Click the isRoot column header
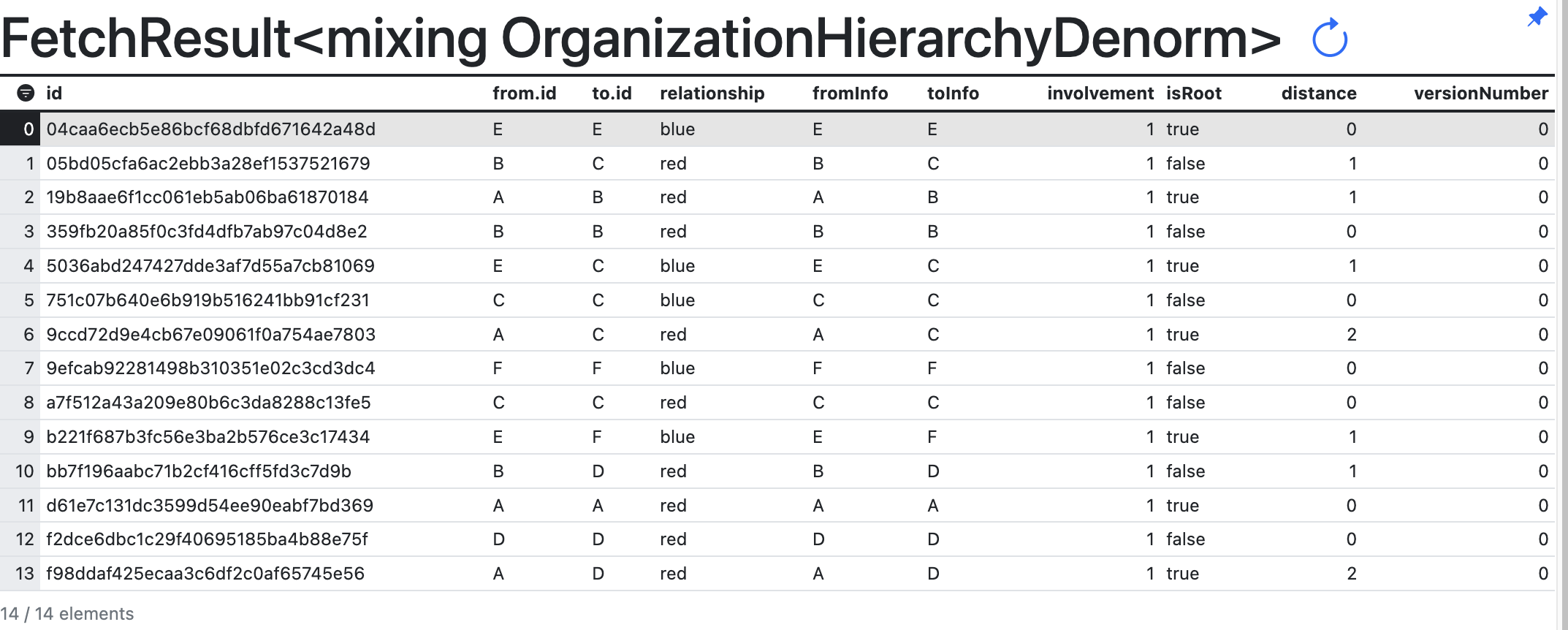Viewport: 1568px width, 630px height. [1193, 94]
